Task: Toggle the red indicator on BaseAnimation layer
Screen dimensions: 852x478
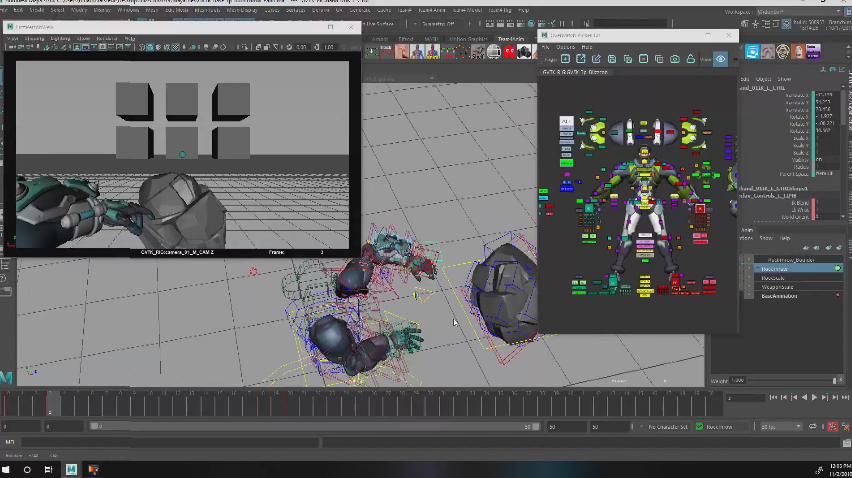Action: click(837, 296)
